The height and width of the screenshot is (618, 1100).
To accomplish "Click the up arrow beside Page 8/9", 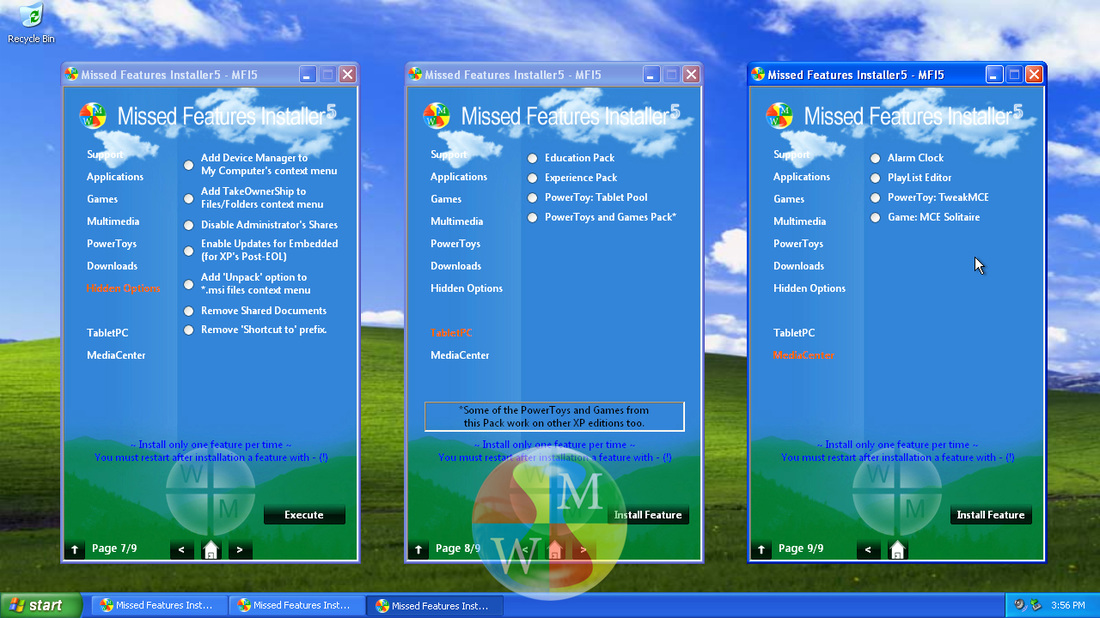I will click(x=418, y=549).
